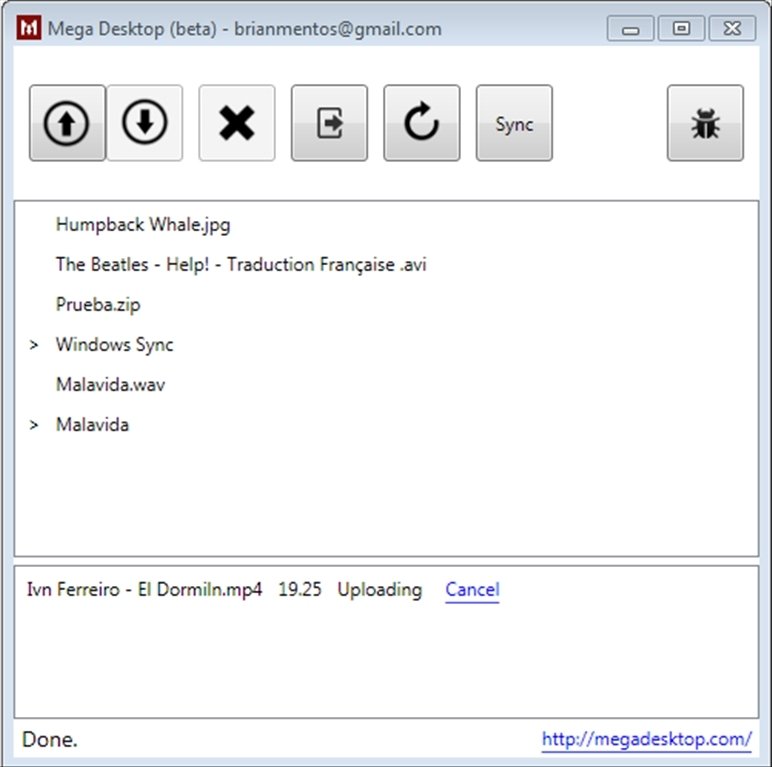Click the Ivn Ferreiro - El Dormiln.mp4 transfer name
Screen dimensions: 772x767
coord(144,589)
